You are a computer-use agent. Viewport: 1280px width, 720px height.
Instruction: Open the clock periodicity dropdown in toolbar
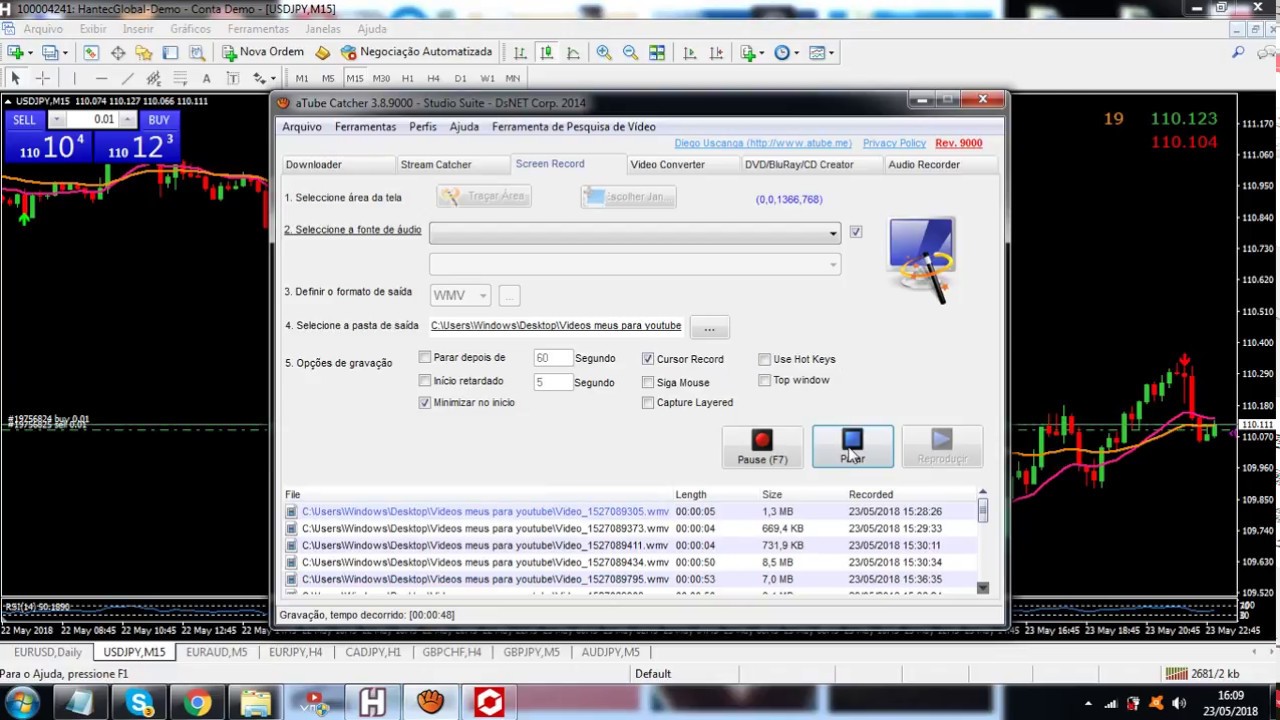(796, 52)
